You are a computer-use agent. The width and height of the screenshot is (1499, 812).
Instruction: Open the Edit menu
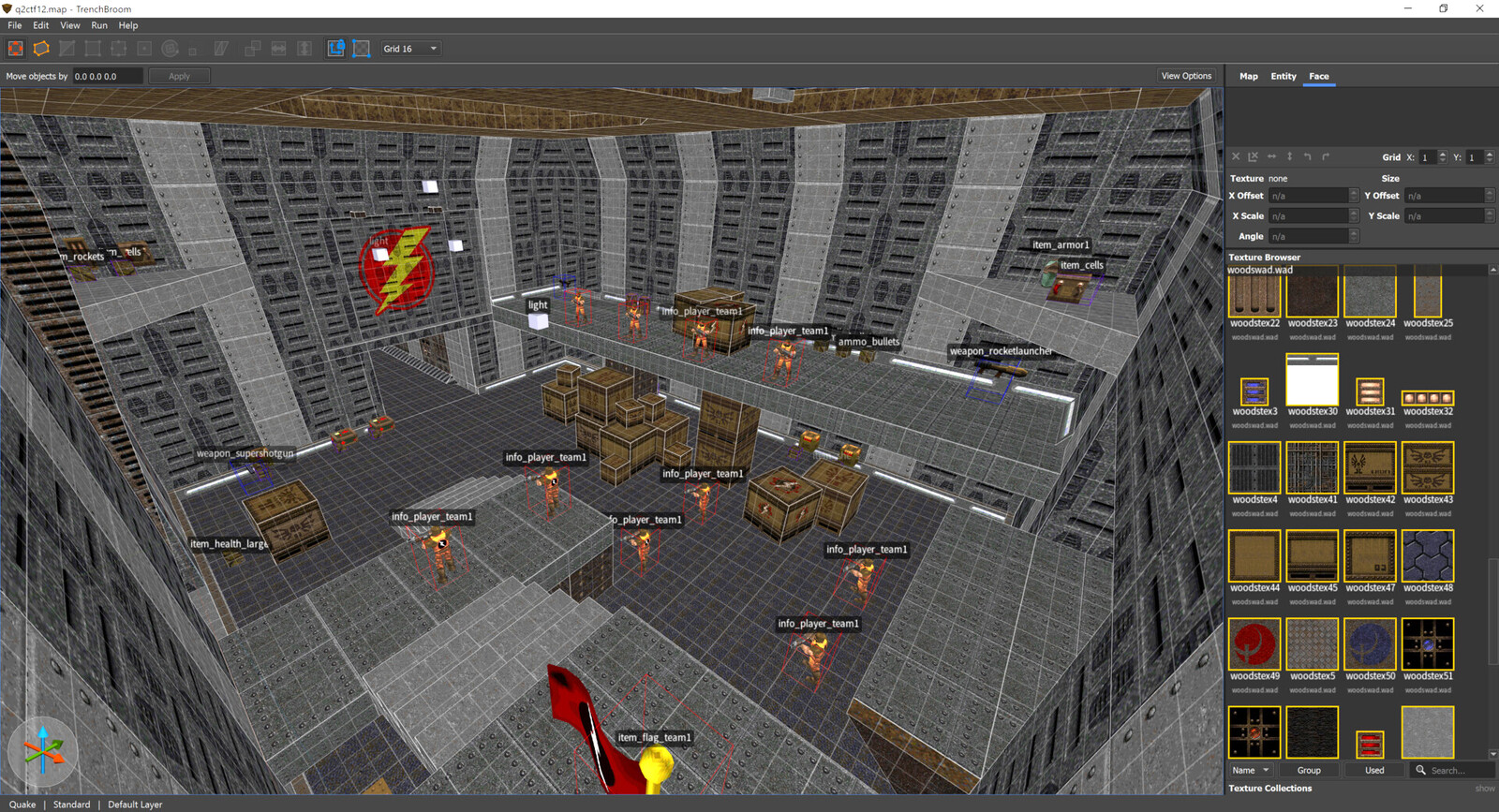[41, 25]
